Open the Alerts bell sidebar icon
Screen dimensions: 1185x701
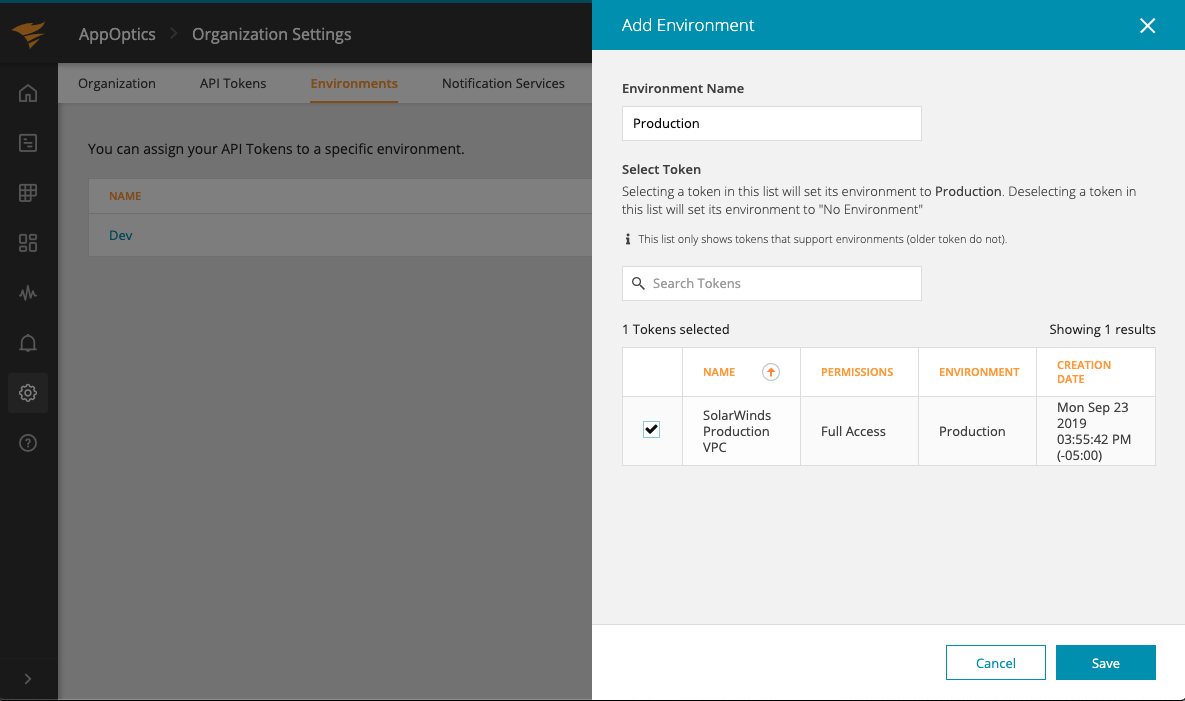[x=28, y=343]
